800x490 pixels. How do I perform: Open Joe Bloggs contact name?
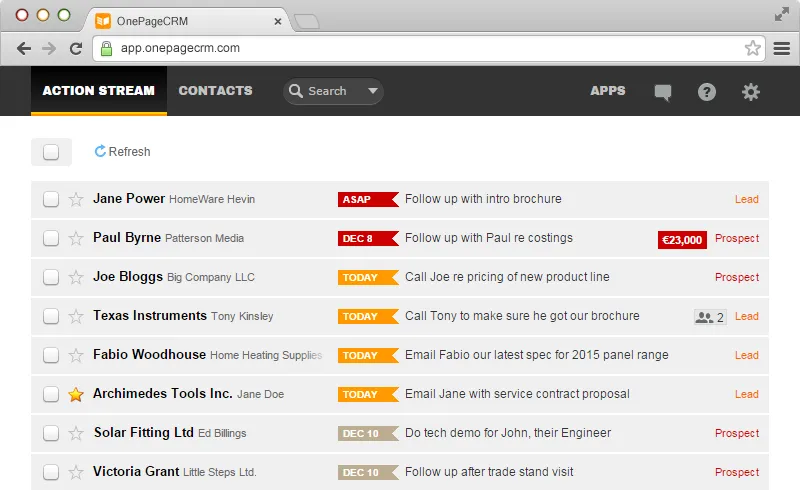[128, 277]
